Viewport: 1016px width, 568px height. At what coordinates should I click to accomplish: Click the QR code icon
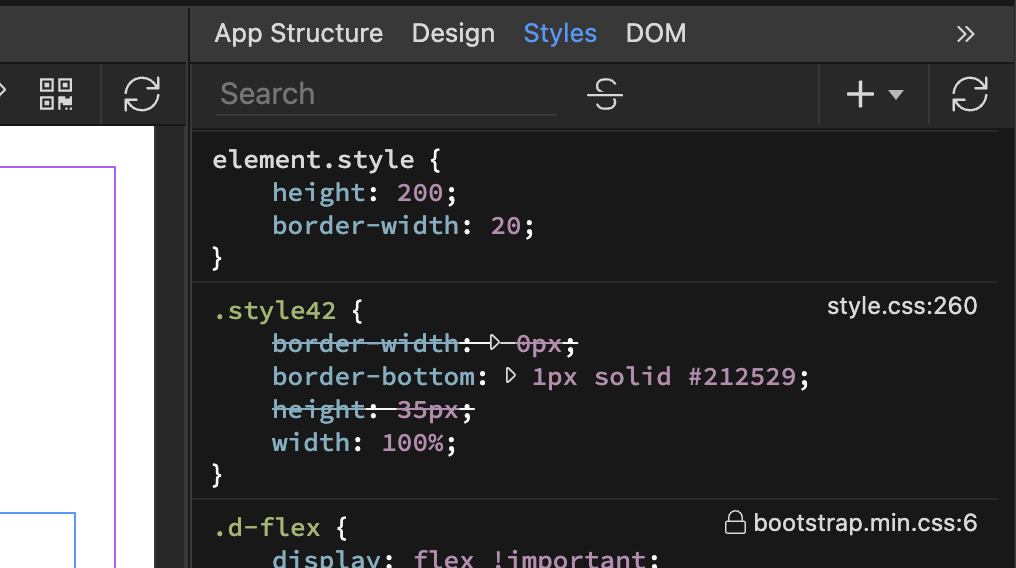click(x=56, y=95)
